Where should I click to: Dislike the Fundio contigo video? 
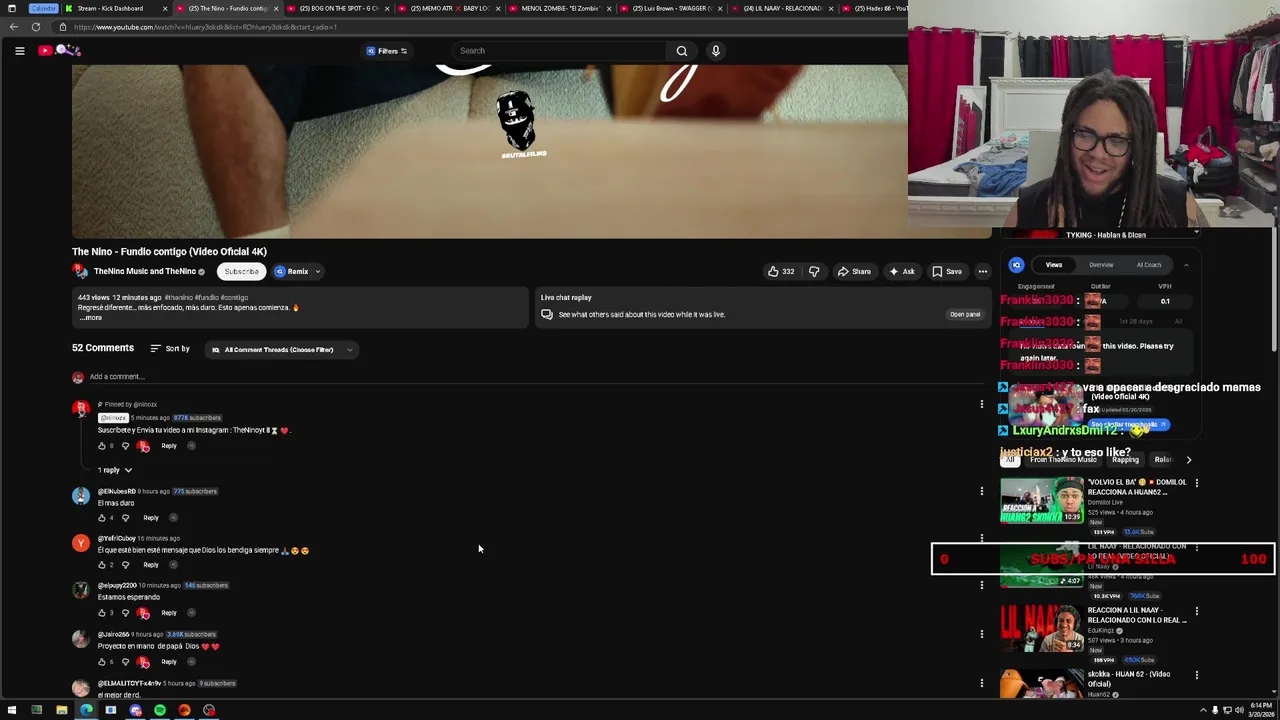(x=814, y=271)
